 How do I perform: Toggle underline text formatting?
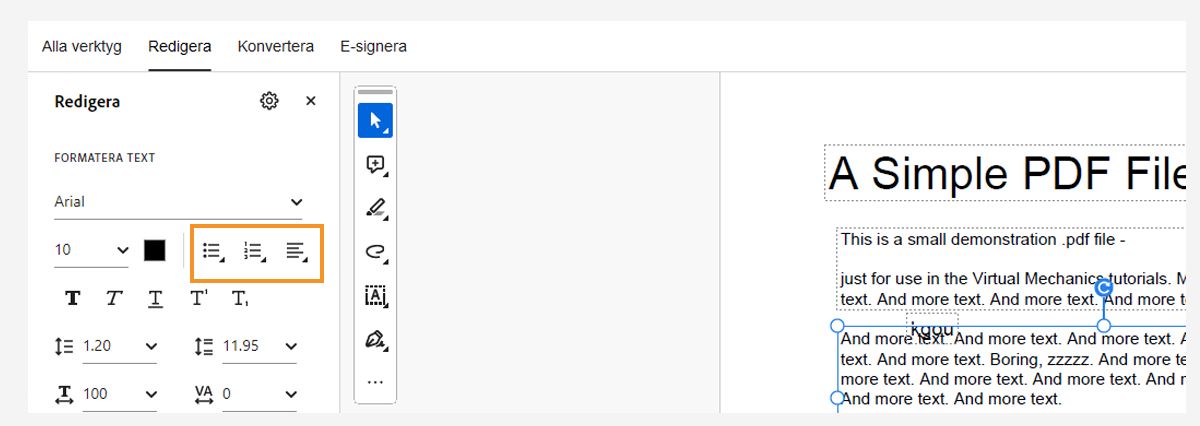tap(155, 298)
